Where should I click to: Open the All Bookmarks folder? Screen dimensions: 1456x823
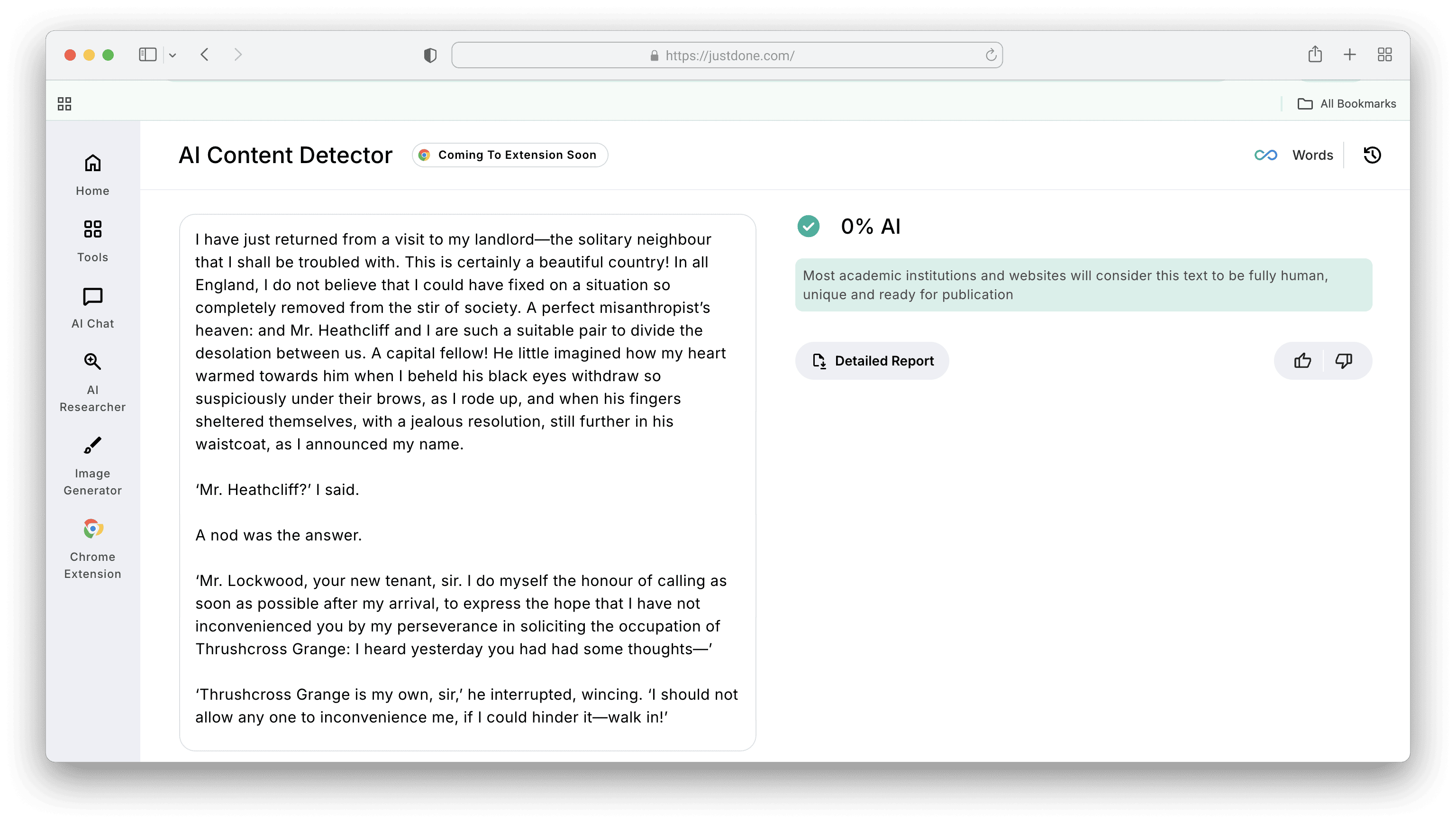click(1347, 104)
